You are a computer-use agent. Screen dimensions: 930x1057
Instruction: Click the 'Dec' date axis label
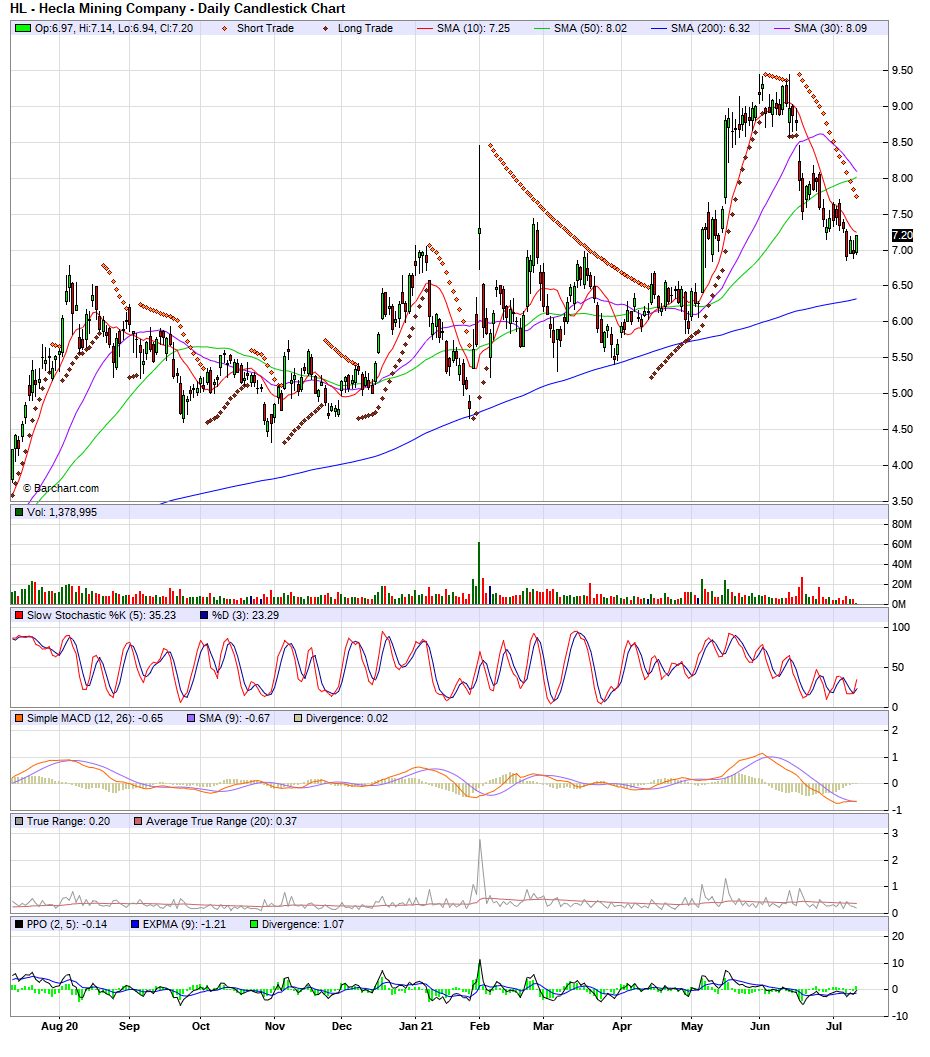pyautogui.click(x=342, y=1027)
